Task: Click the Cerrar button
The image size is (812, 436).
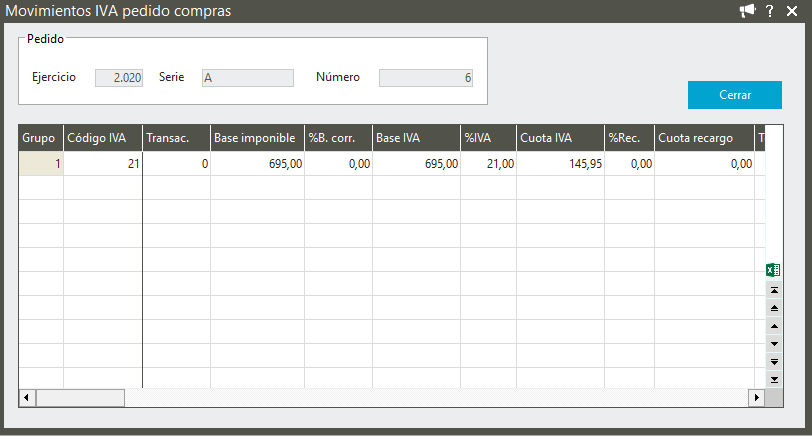Action: [735, 95]
